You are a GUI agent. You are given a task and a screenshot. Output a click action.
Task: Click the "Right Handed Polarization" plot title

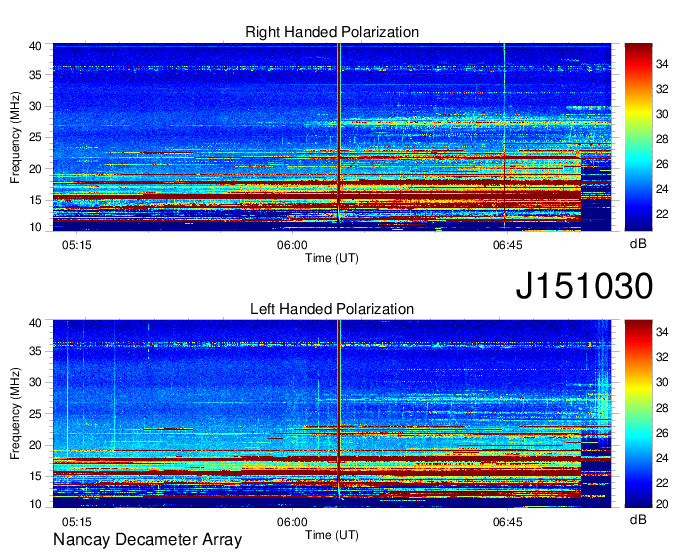332,32
